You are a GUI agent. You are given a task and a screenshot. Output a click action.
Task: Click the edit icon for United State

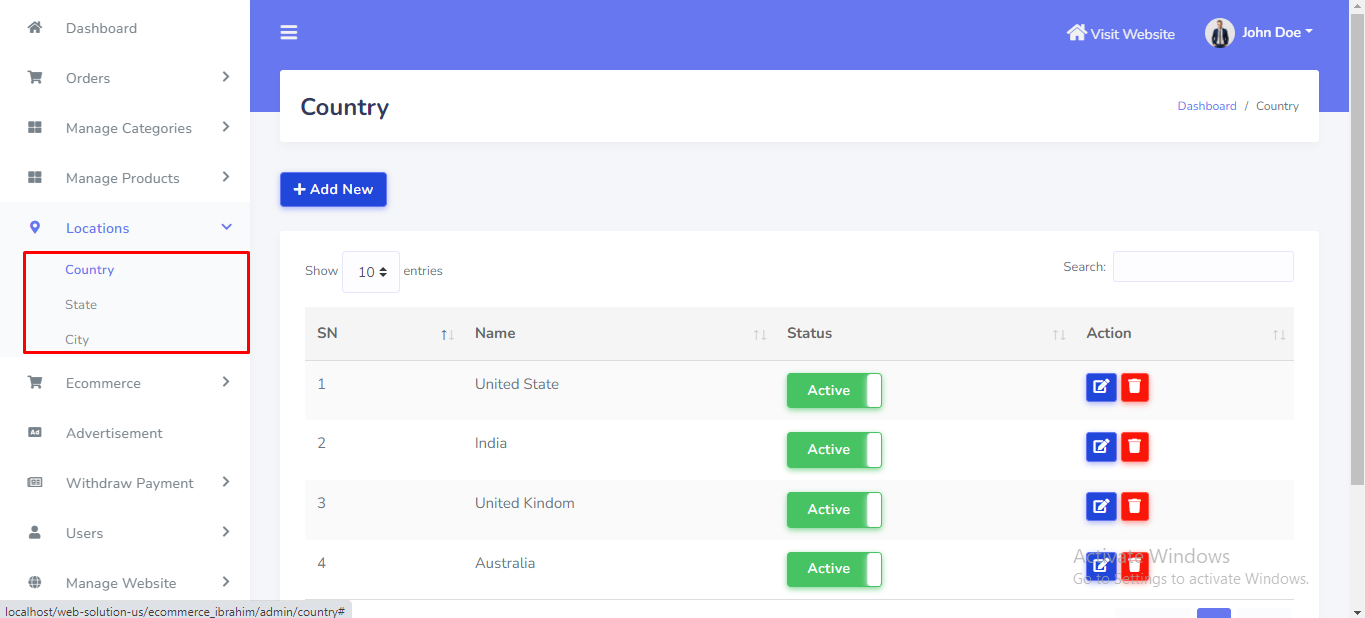[x=1101, y=387]
